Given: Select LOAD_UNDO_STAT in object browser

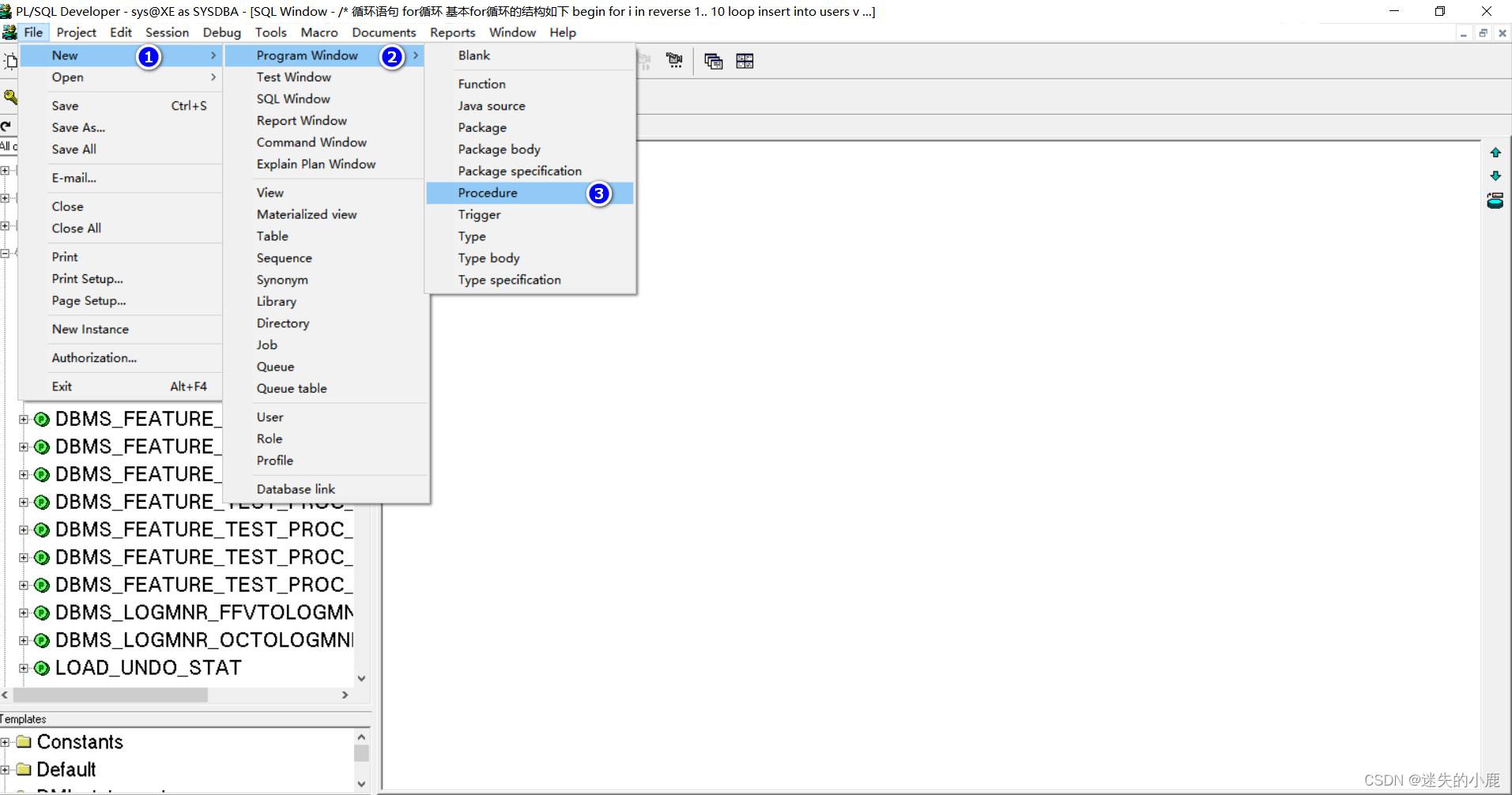Looking at the screenshot, I should pos(148,669).
